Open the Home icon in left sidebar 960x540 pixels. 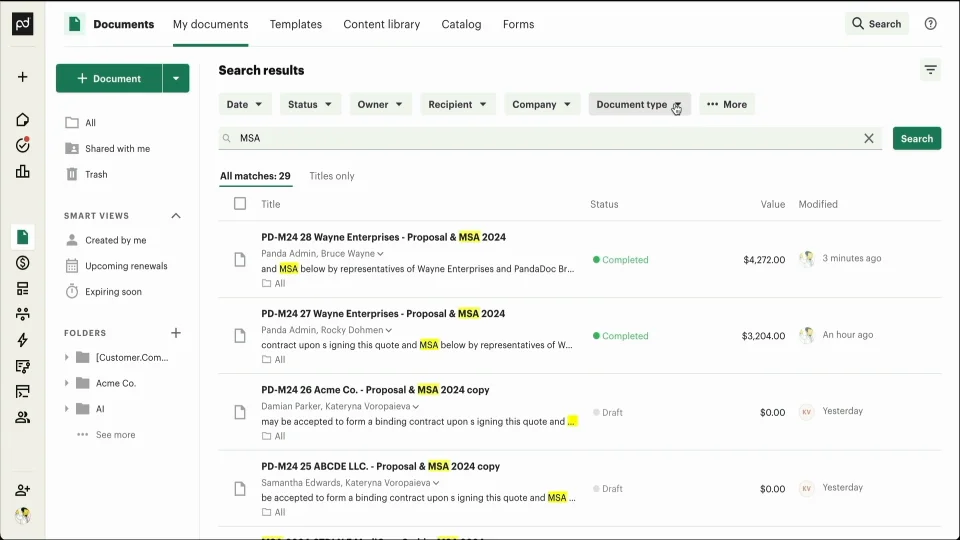pos(23,120)
